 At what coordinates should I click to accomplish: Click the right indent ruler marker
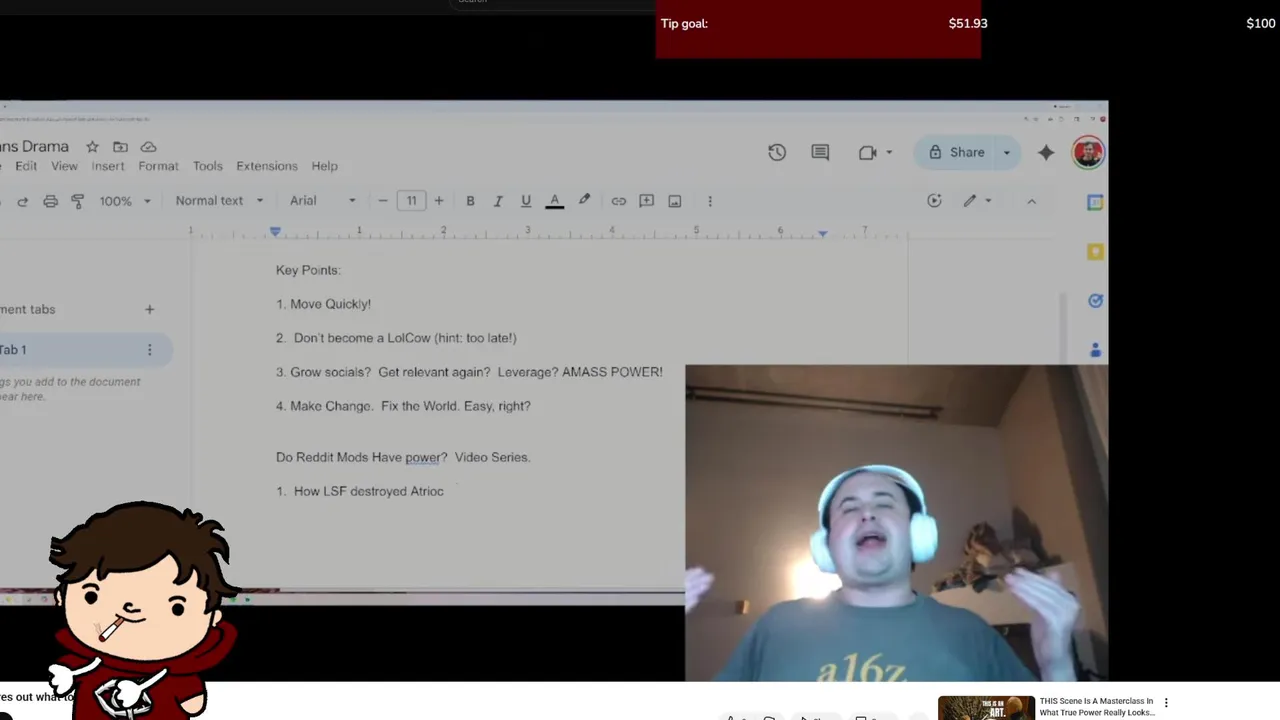[x=822, y=232]
